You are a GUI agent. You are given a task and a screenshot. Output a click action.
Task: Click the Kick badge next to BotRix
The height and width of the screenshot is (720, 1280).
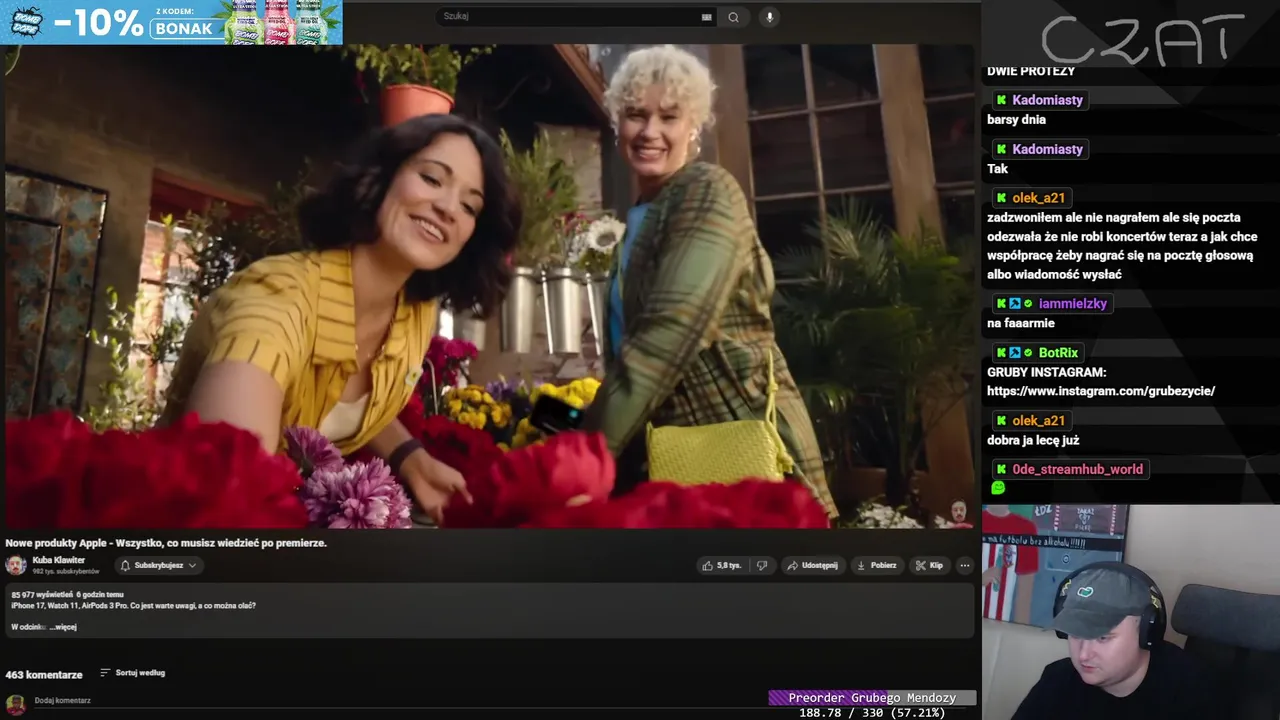1001,353
